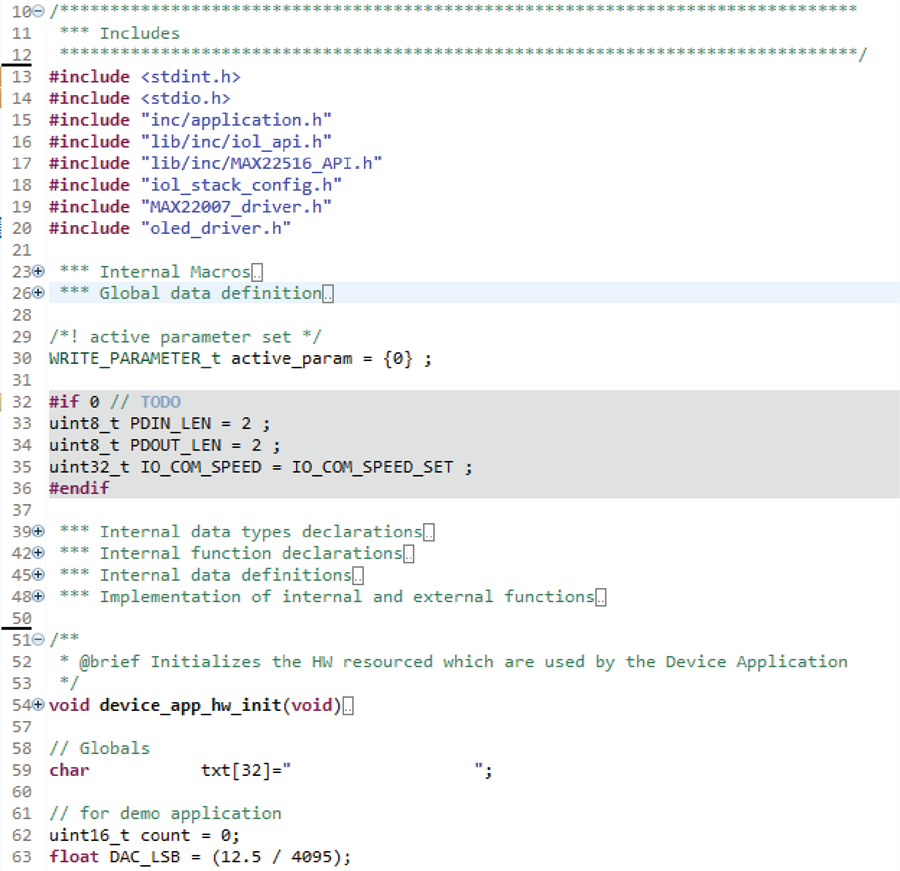Screen dimensions: 900x871
Task: Click the IO_COM_SPEED_SET macro name
Action: pyautogui.click(x=373, y=467)
